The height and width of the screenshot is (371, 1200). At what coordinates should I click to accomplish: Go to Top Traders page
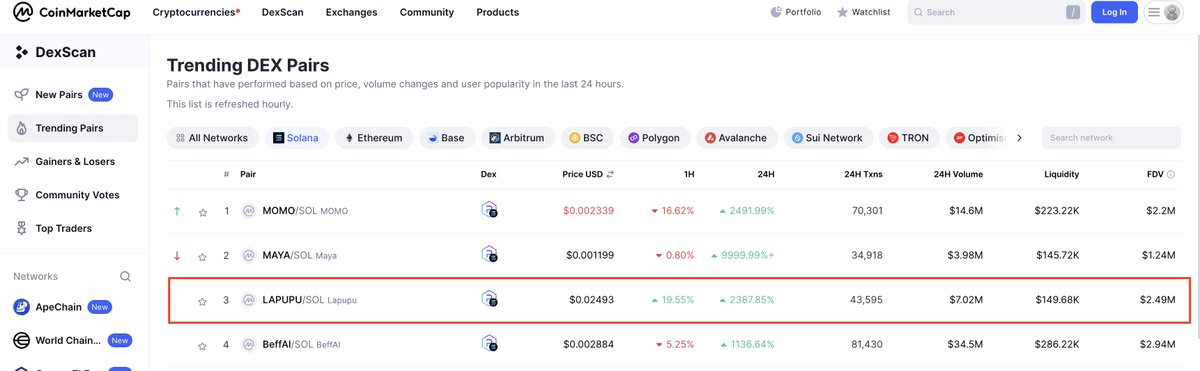click(x=64, y=228)
